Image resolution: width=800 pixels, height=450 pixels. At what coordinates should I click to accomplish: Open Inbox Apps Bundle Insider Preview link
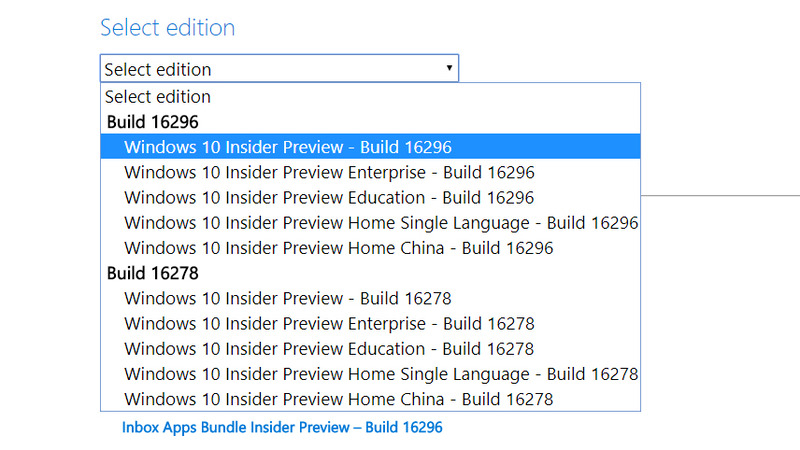[x=282, y=427]
